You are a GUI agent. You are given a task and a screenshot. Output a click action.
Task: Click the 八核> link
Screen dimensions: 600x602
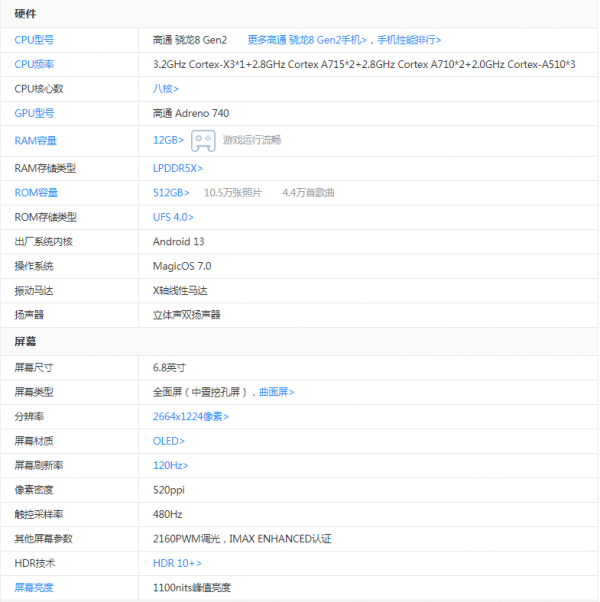165,89
